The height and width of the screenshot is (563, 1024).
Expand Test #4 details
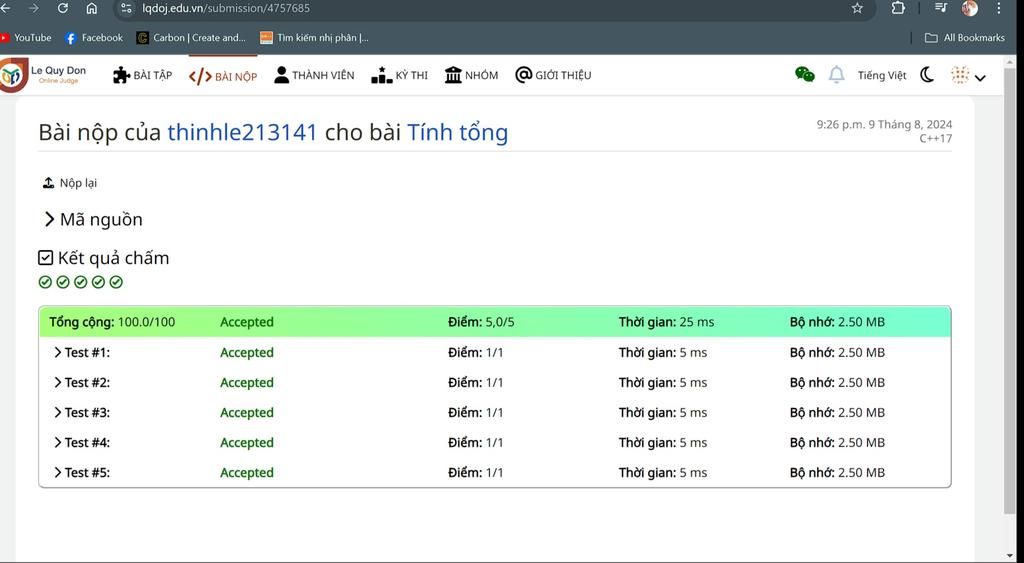coord(82,443)
